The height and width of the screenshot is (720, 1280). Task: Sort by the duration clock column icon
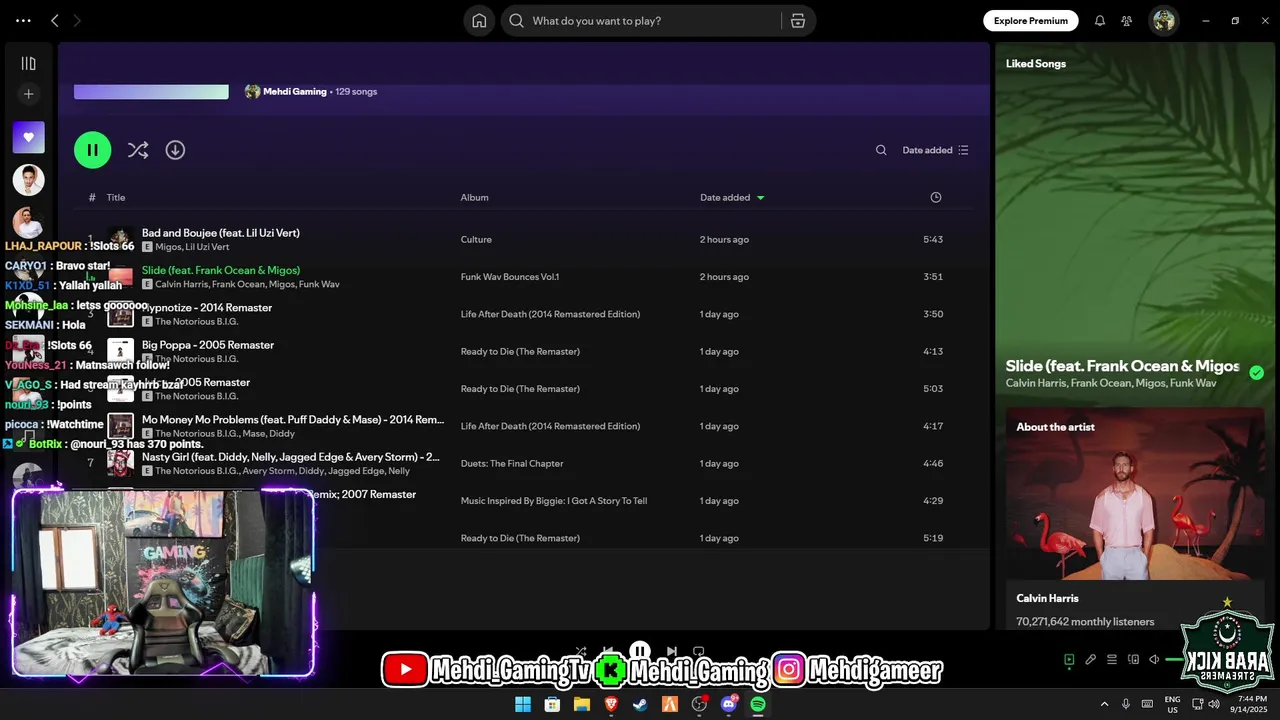tap(936, 197)
